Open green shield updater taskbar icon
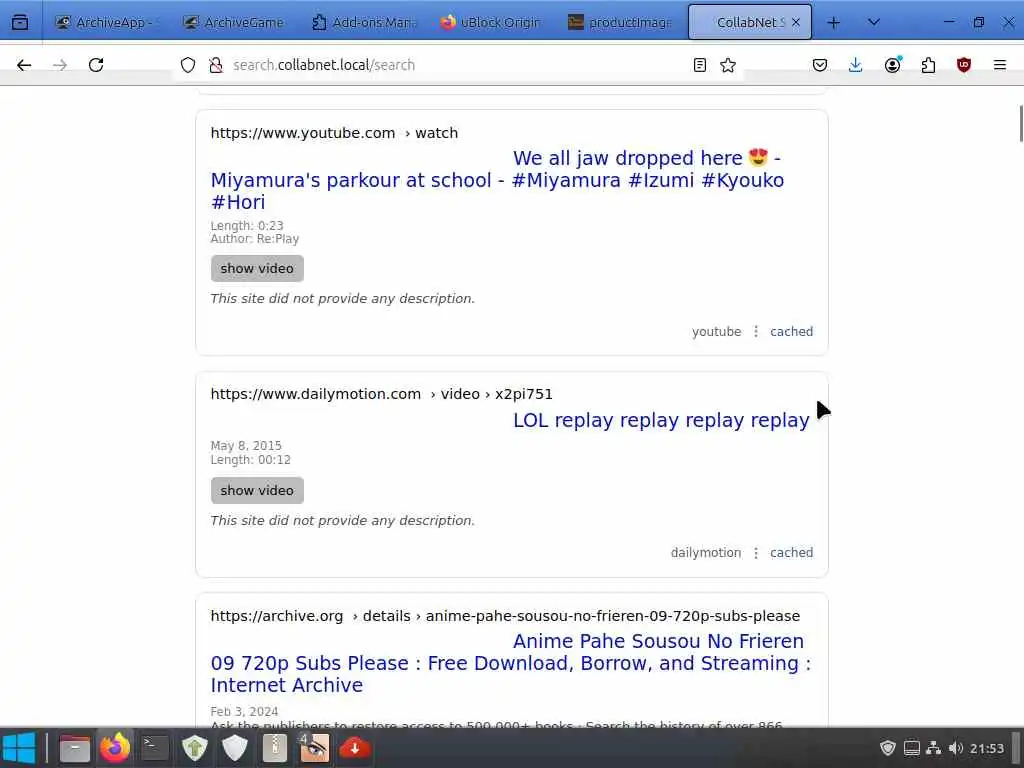 point(195,748)
